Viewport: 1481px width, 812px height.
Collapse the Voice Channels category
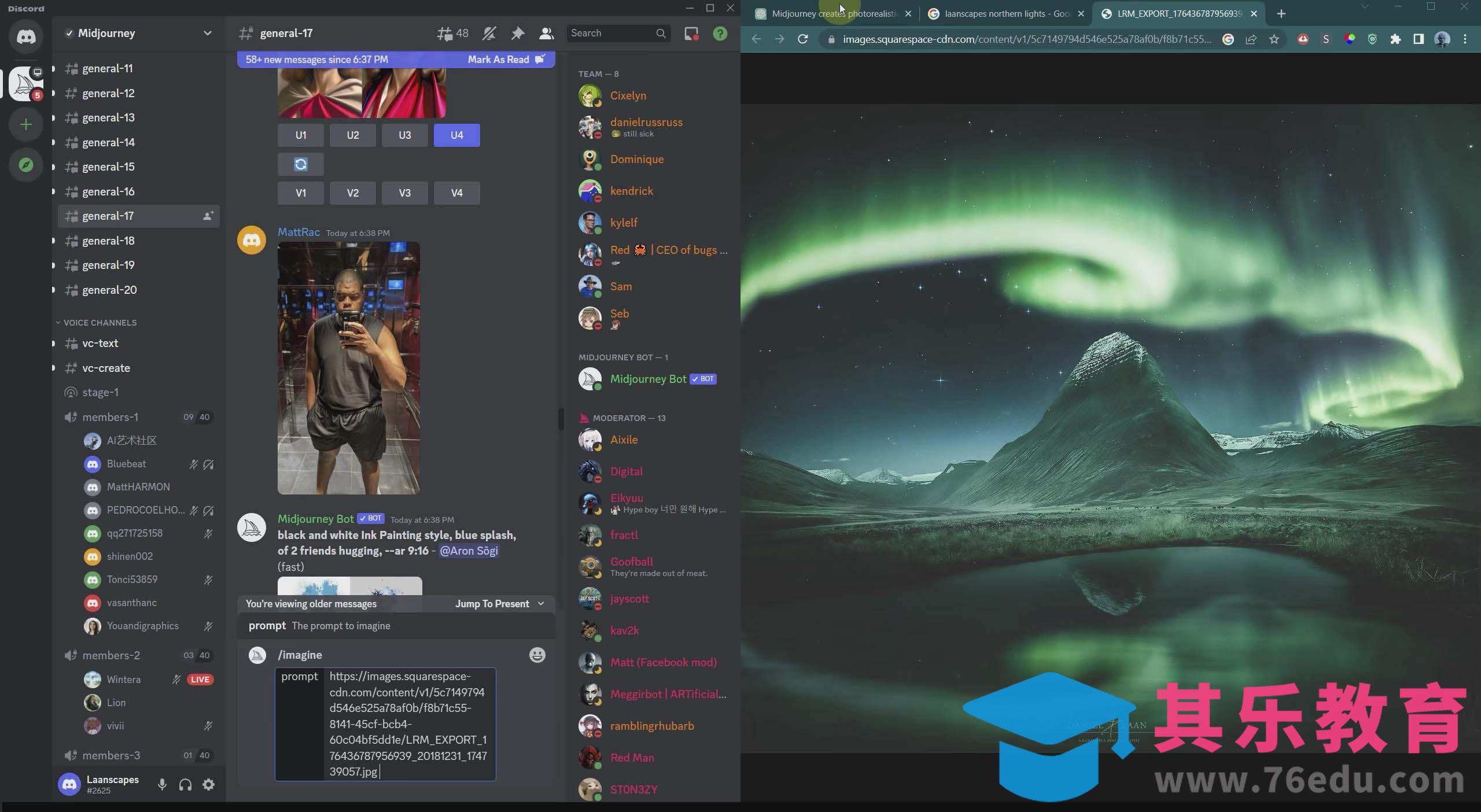click(96, 322)
